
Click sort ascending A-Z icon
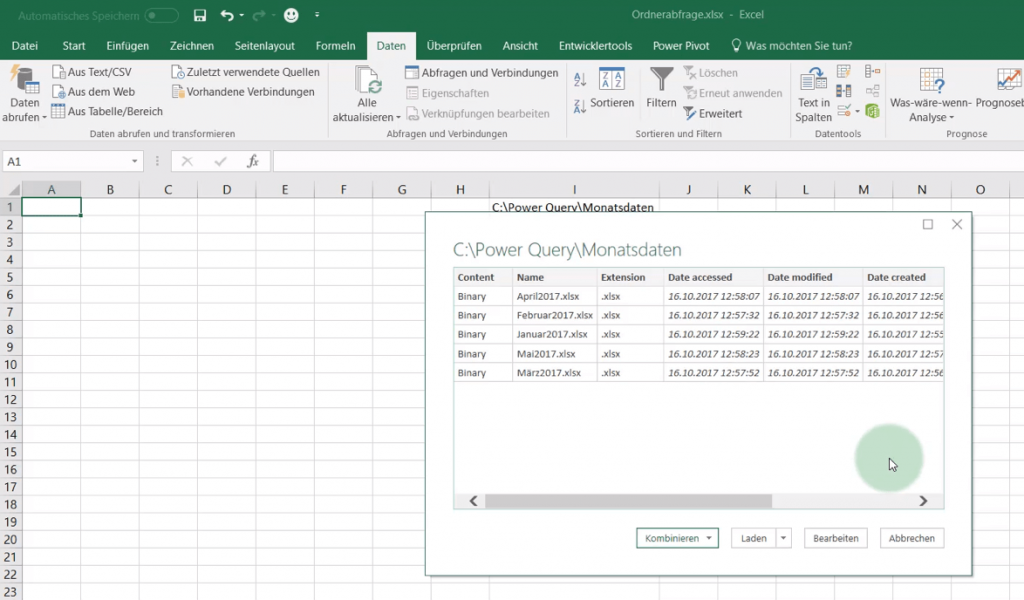pos(580,80)
